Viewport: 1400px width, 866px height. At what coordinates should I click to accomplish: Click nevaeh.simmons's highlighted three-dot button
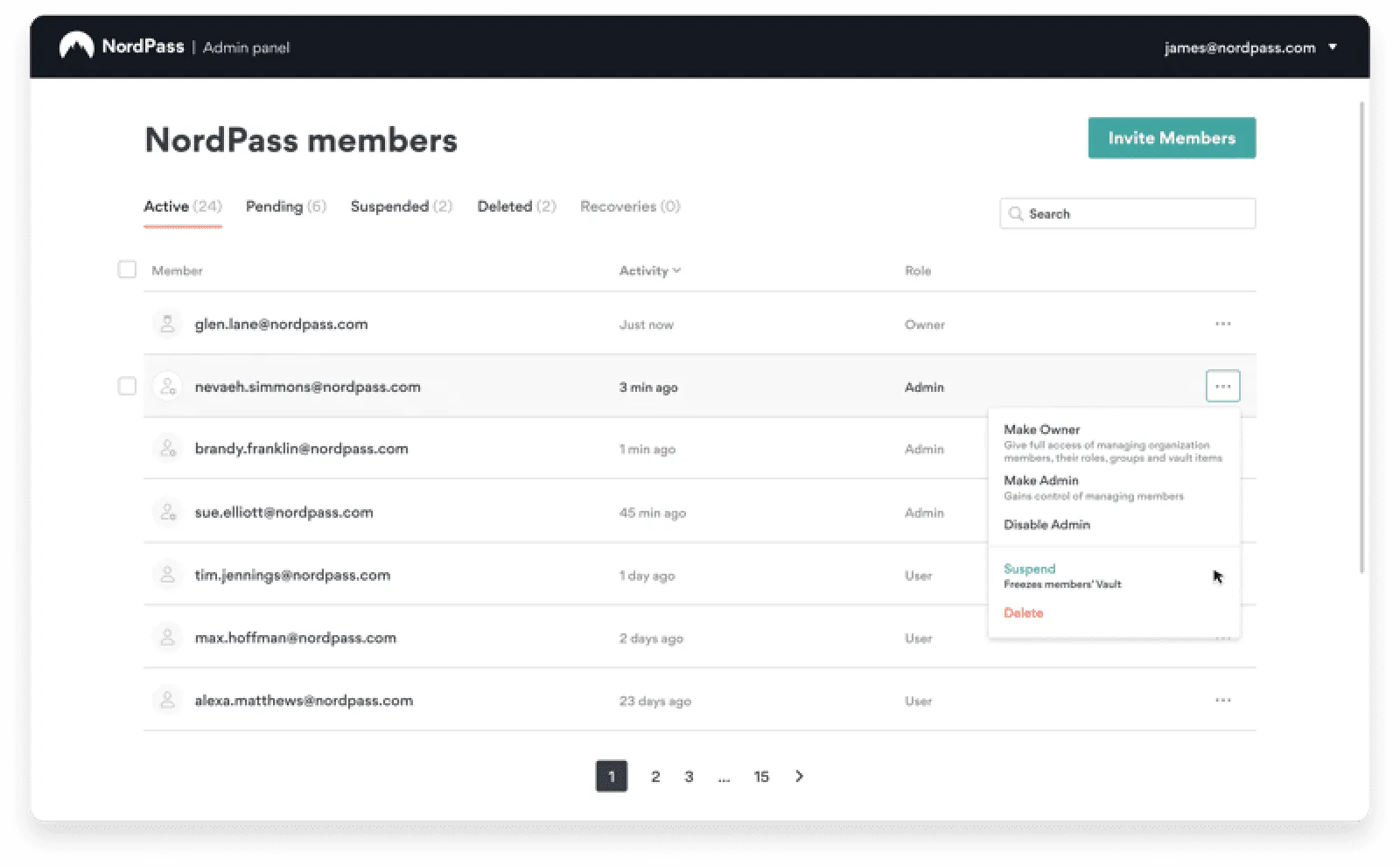coord(1222,387)
